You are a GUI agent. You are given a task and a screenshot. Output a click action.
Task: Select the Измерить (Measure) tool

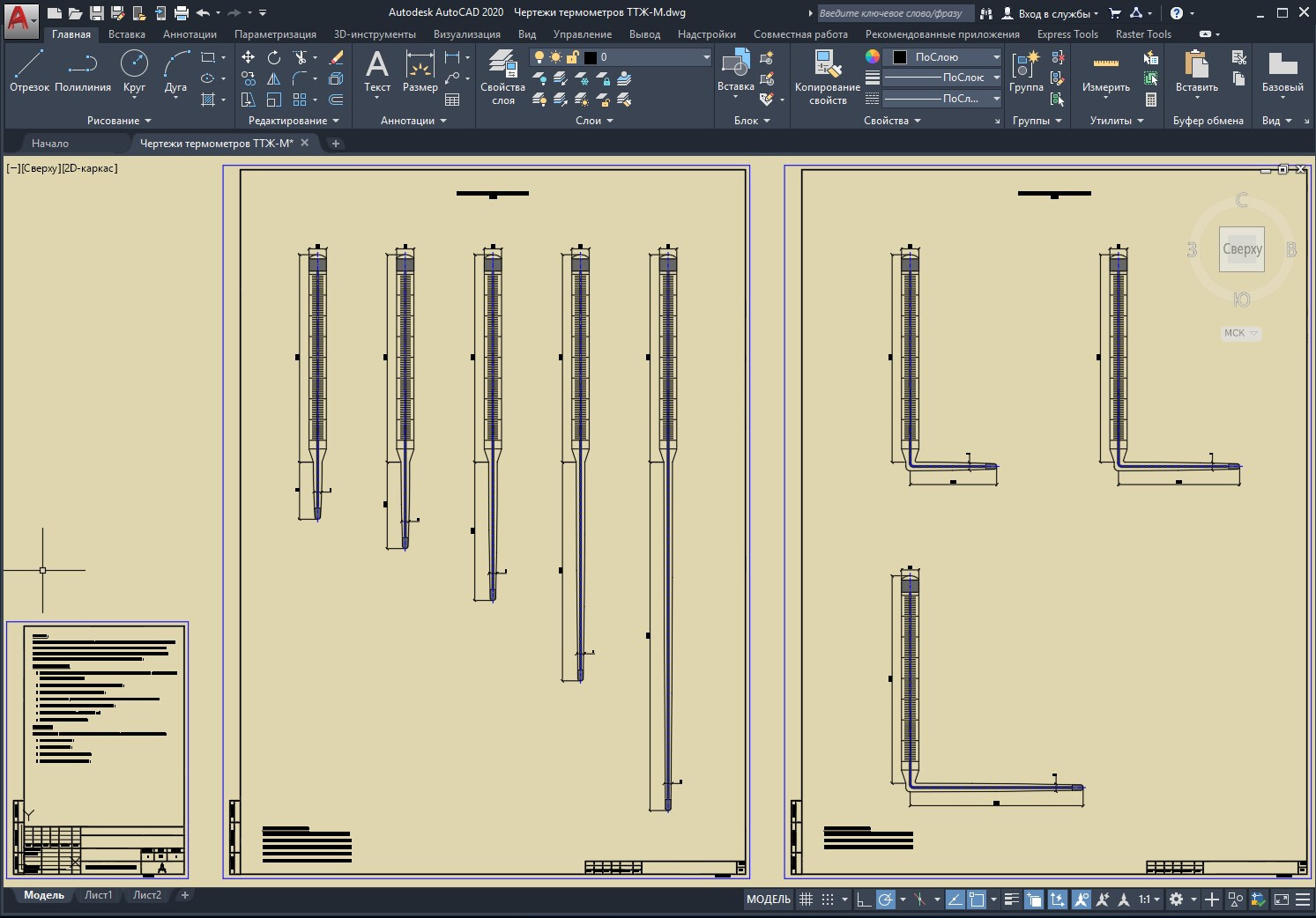click(x=1105, y=70)
